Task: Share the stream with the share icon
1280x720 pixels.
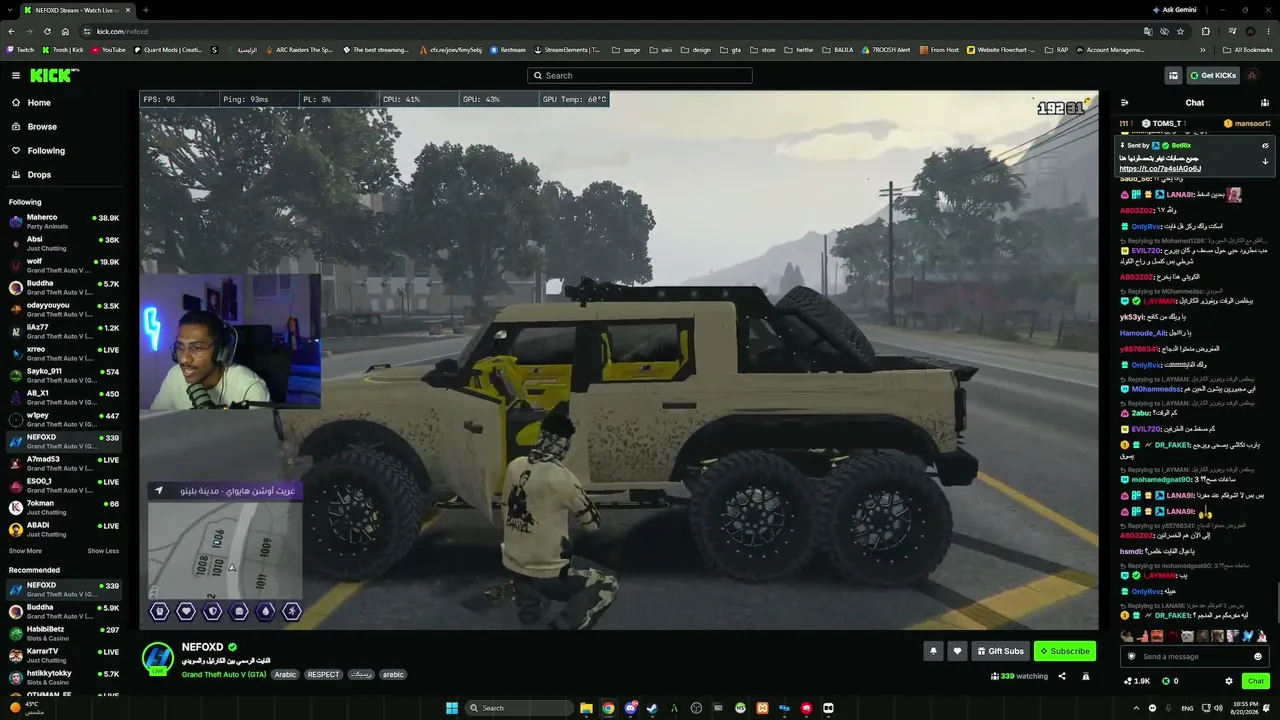Action: 1062,676
